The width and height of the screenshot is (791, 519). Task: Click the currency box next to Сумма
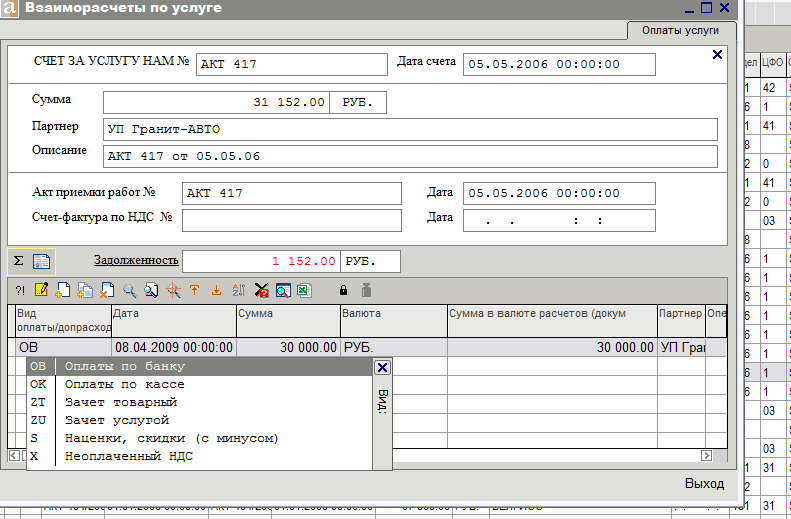coord(358,102)
